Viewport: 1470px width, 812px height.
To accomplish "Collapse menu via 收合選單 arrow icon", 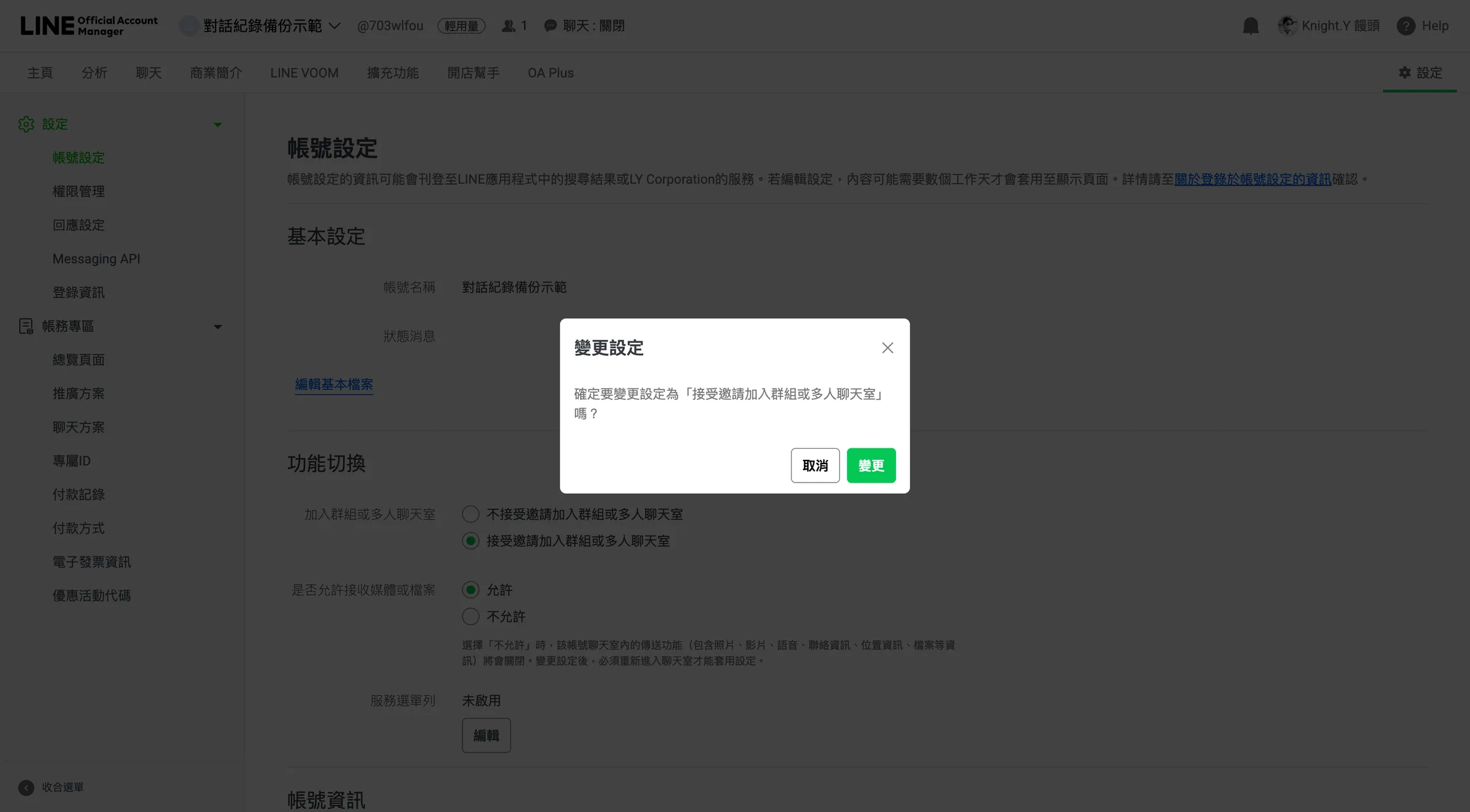I will [26, 788].
